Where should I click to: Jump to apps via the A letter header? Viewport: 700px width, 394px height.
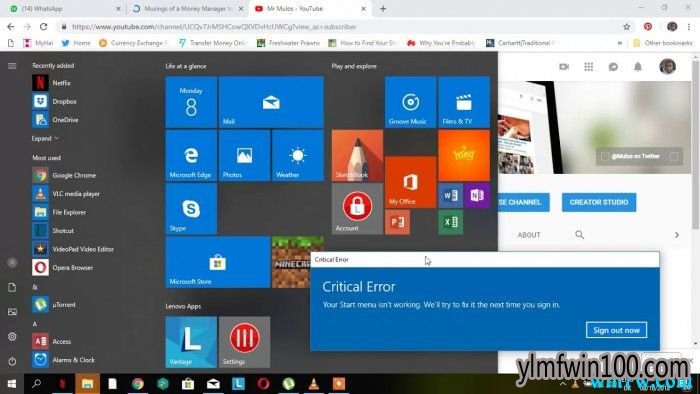coord(34,324)
